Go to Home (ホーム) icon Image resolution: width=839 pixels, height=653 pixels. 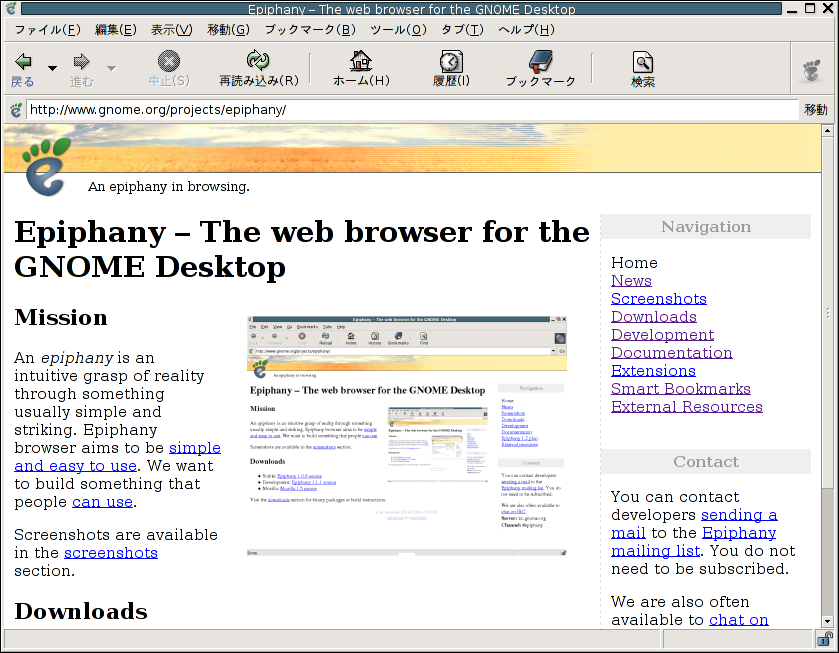tap(361, 60)
